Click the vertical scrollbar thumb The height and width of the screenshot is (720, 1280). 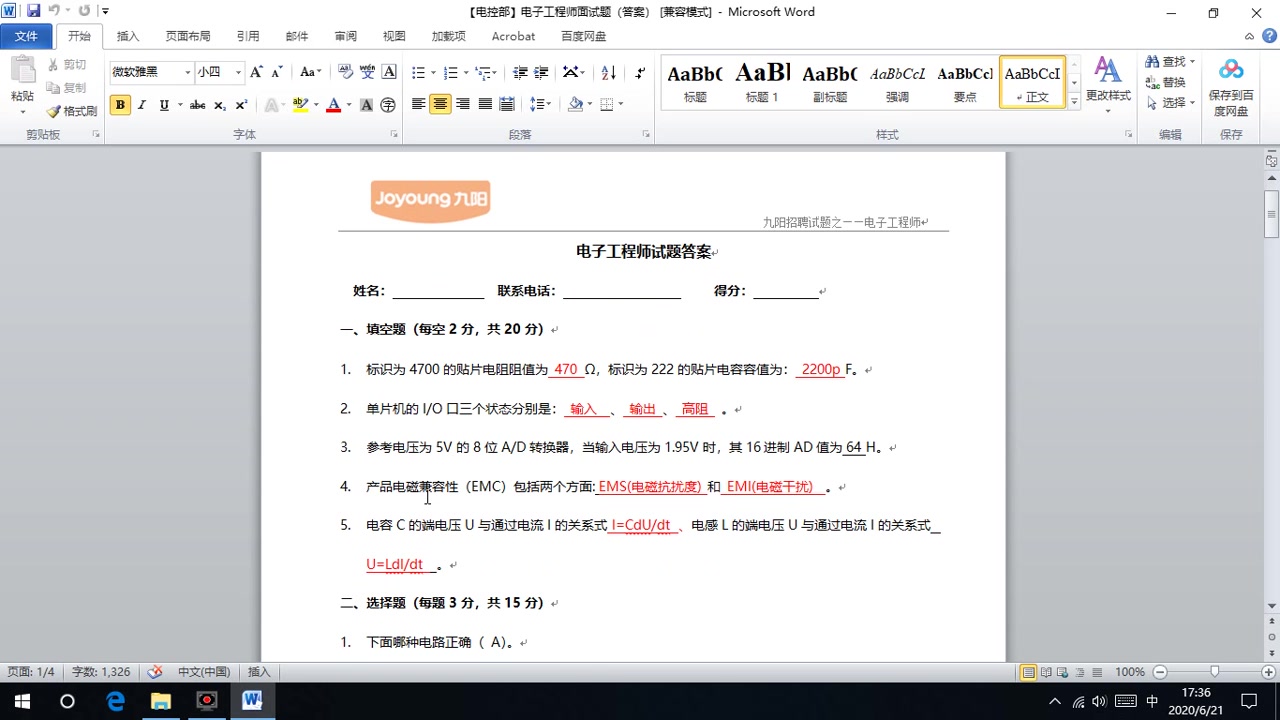(1271, 212)
